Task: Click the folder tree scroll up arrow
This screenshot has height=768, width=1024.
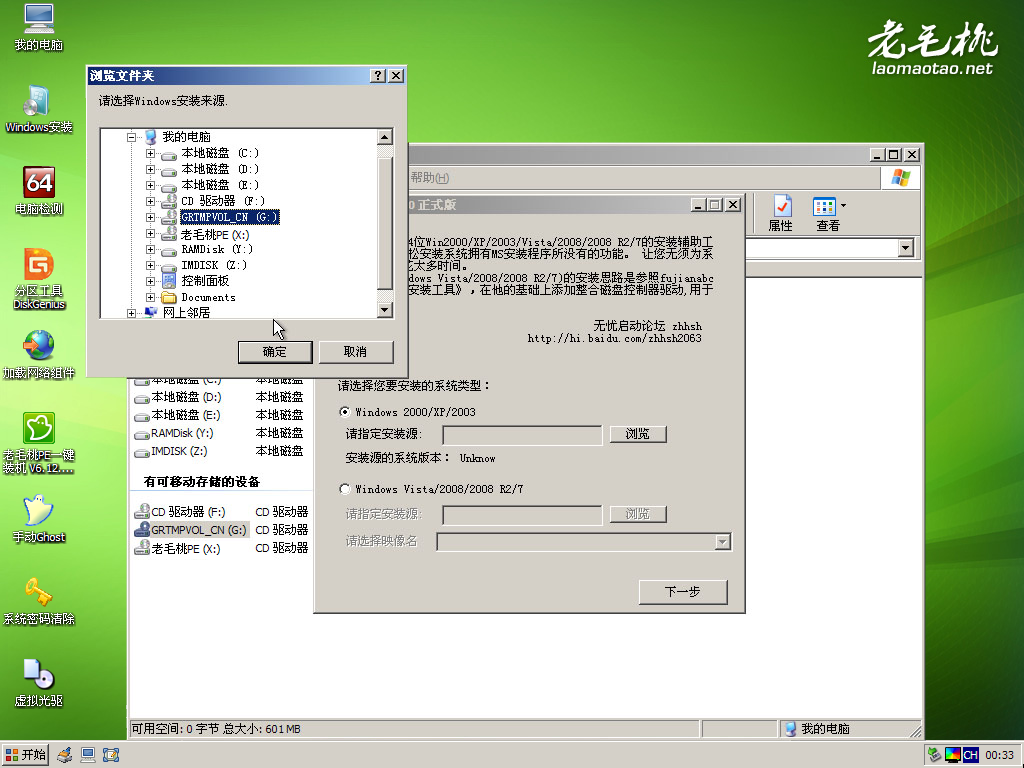Action: coord(385,137)
